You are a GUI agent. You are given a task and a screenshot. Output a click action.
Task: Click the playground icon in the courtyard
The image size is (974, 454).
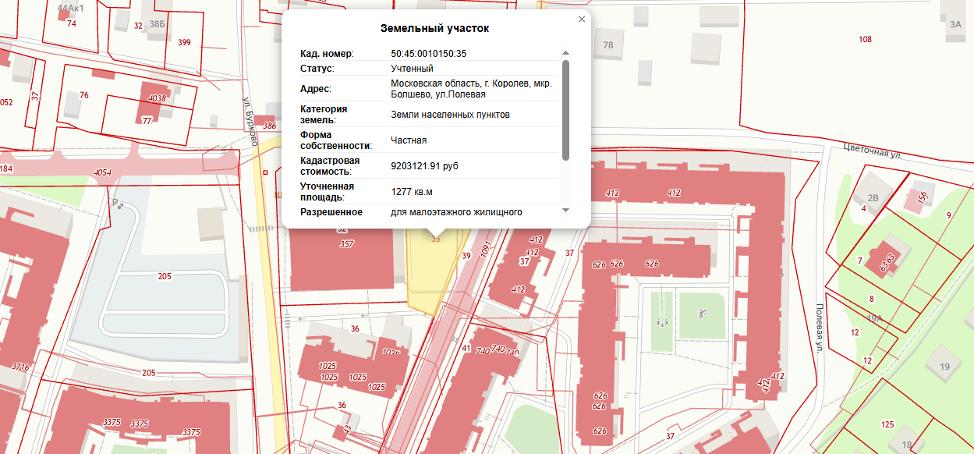660,323
